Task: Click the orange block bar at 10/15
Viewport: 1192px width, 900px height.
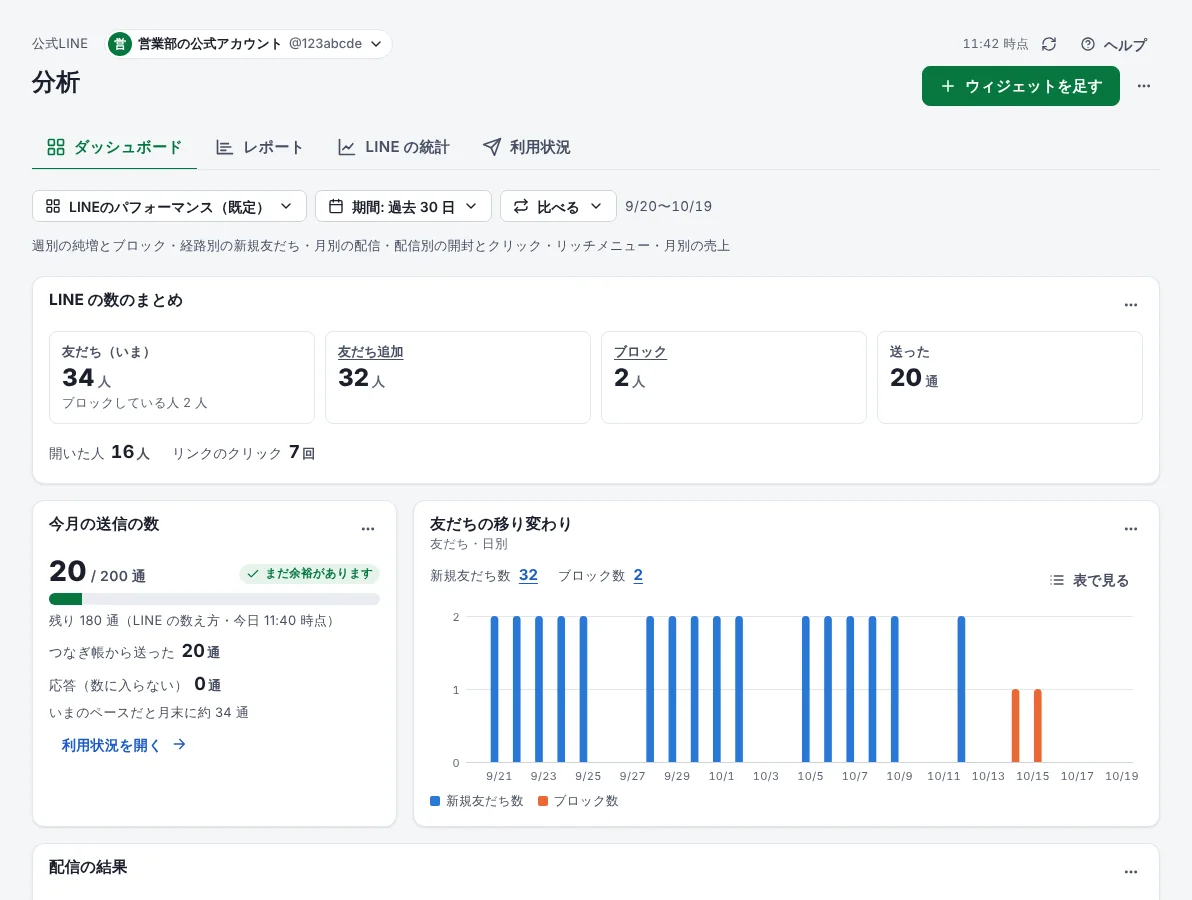Action: tap(1038, 725)
